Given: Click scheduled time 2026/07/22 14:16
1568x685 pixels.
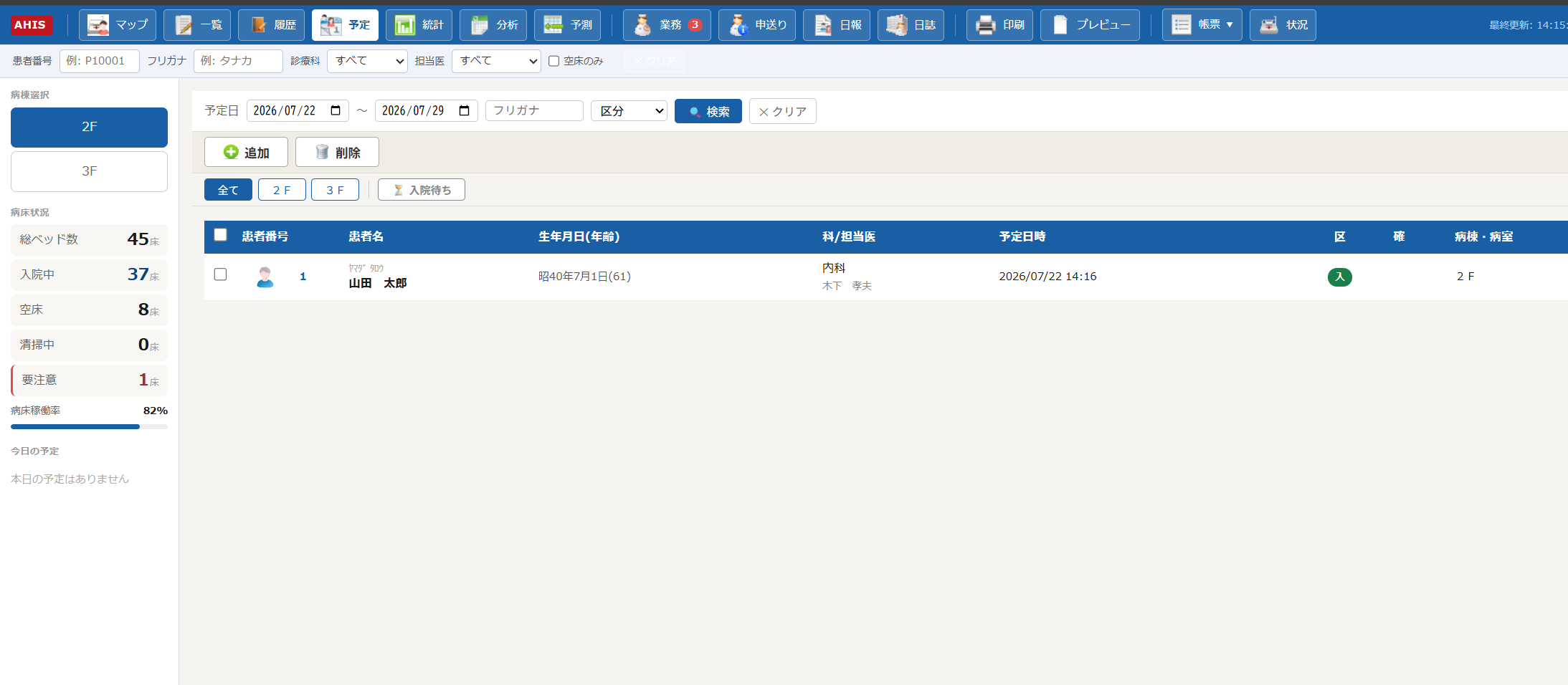Looking at the screenshot, I should coord(1047,277).
